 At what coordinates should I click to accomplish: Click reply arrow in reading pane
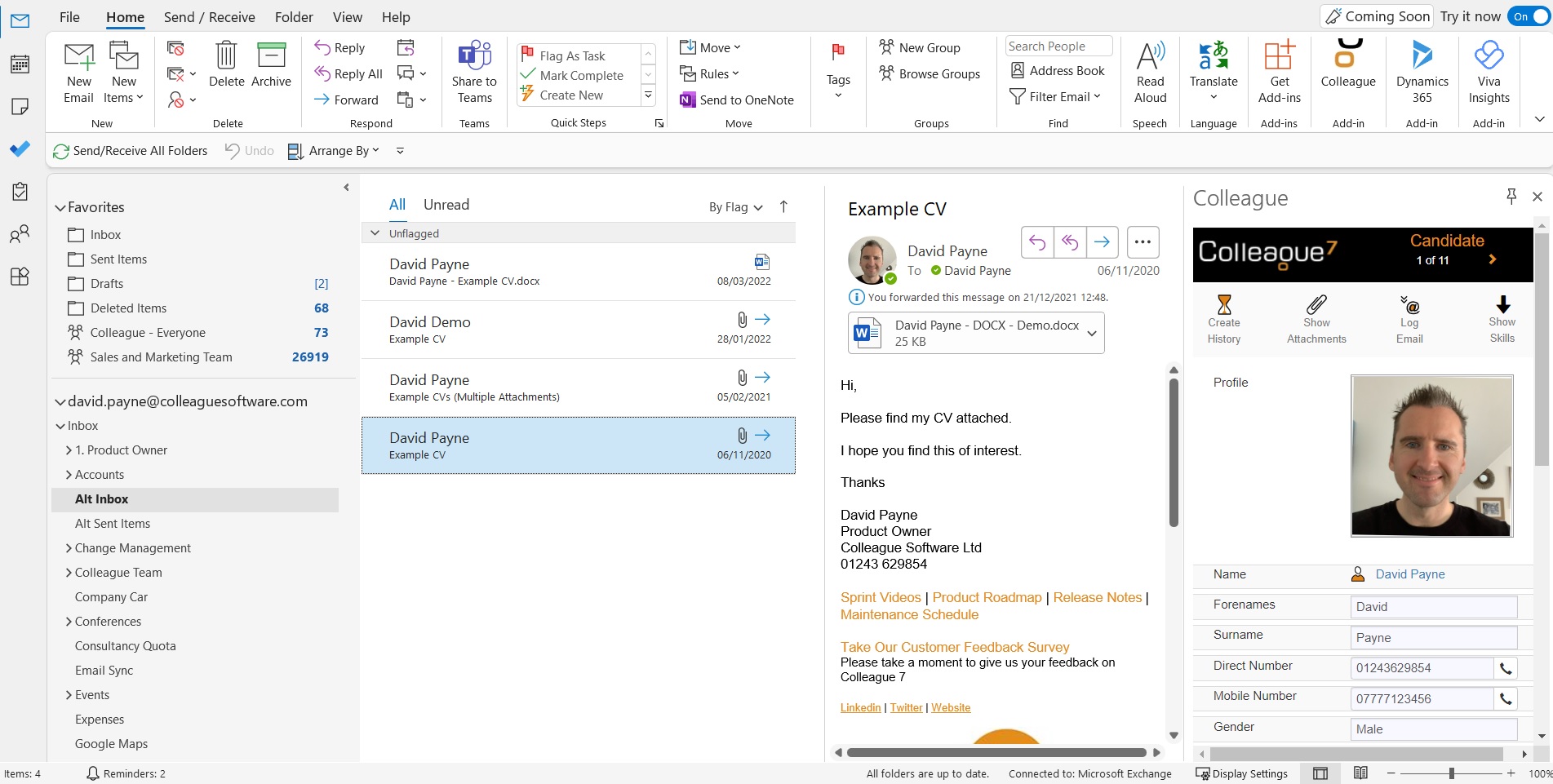pyautogui.click(x=1037, y=241)
